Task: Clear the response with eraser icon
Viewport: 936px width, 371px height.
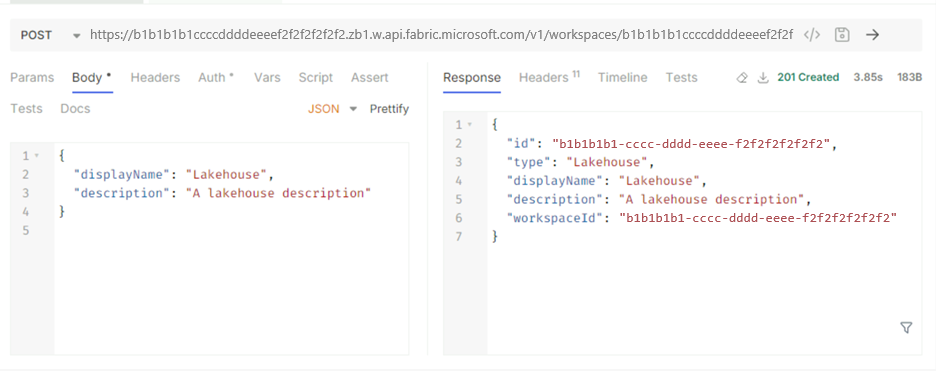Action: (742, 78)
